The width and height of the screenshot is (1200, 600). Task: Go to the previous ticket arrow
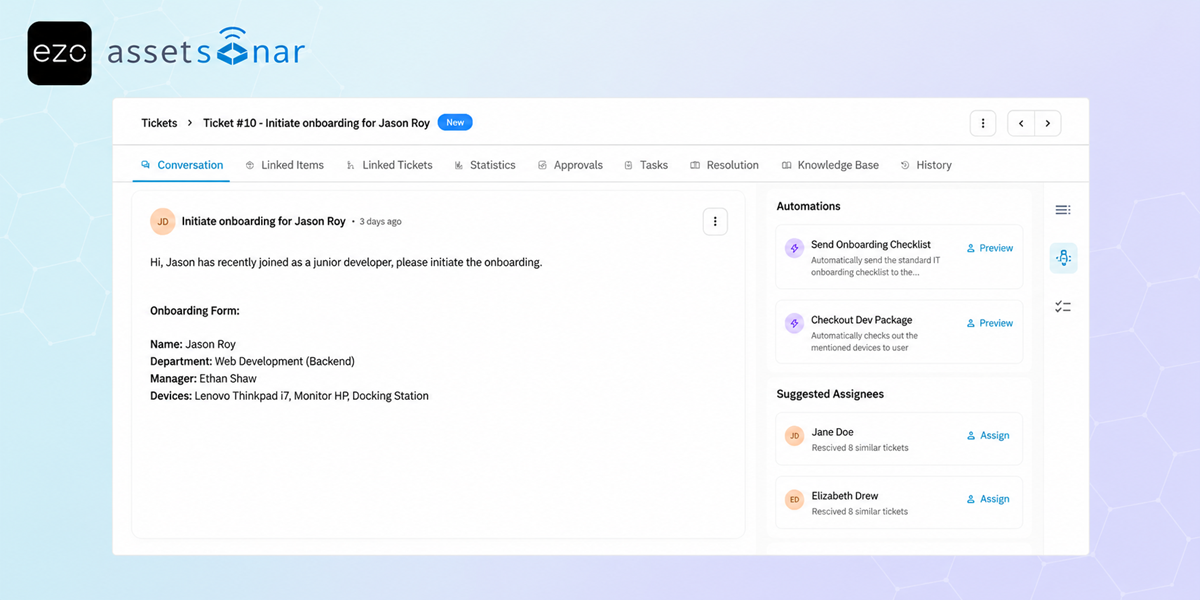tap(1021, 123)
